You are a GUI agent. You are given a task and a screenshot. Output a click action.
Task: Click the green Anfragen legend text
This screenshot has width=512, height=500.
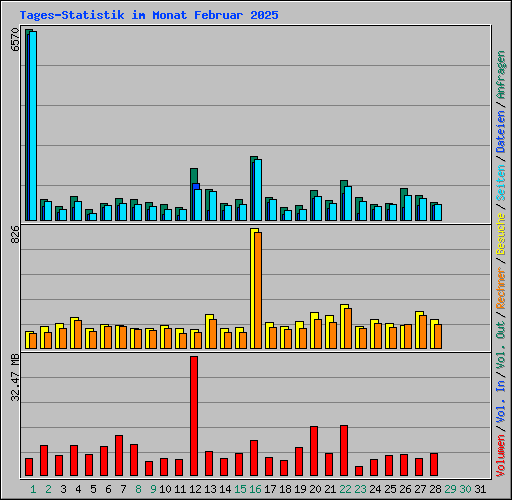pos(501,75)
